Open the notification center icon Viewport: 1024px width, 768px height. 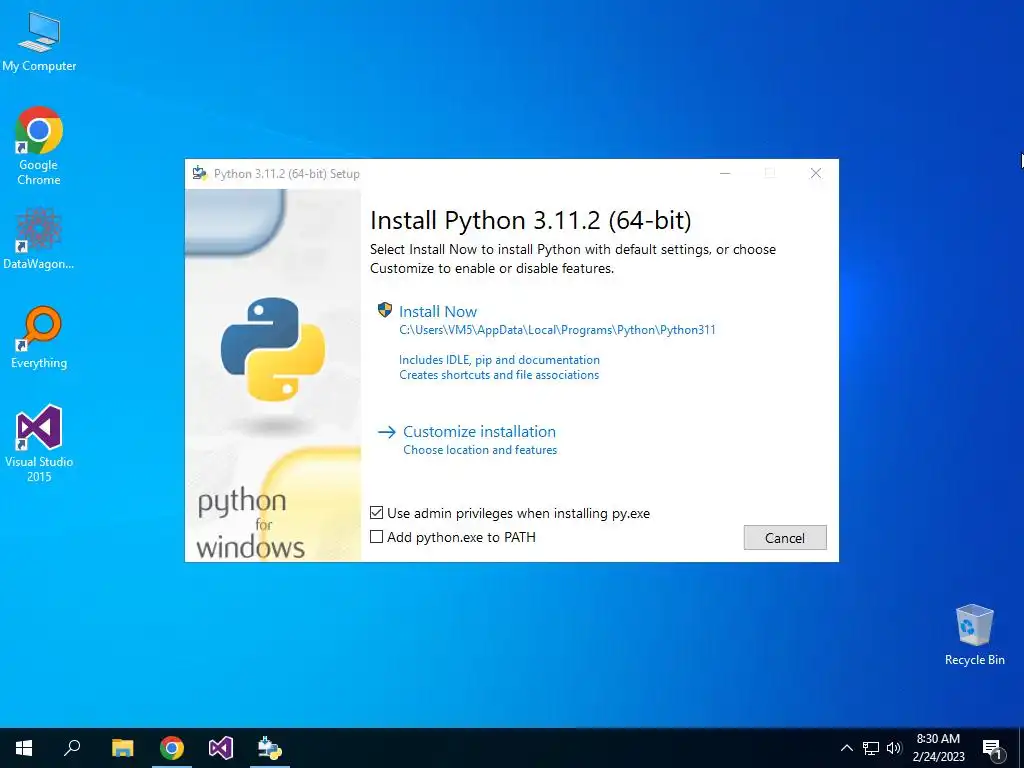pyautogui.click(x=992, y=749)
